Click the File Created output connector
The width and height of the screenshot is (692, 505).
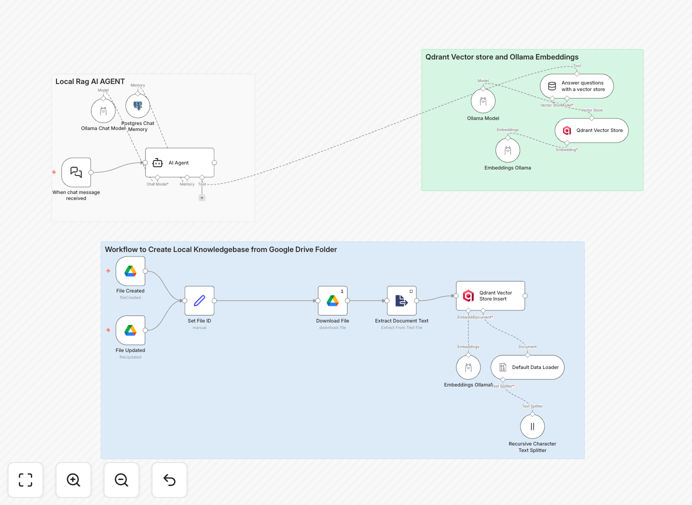click(145, 271)
